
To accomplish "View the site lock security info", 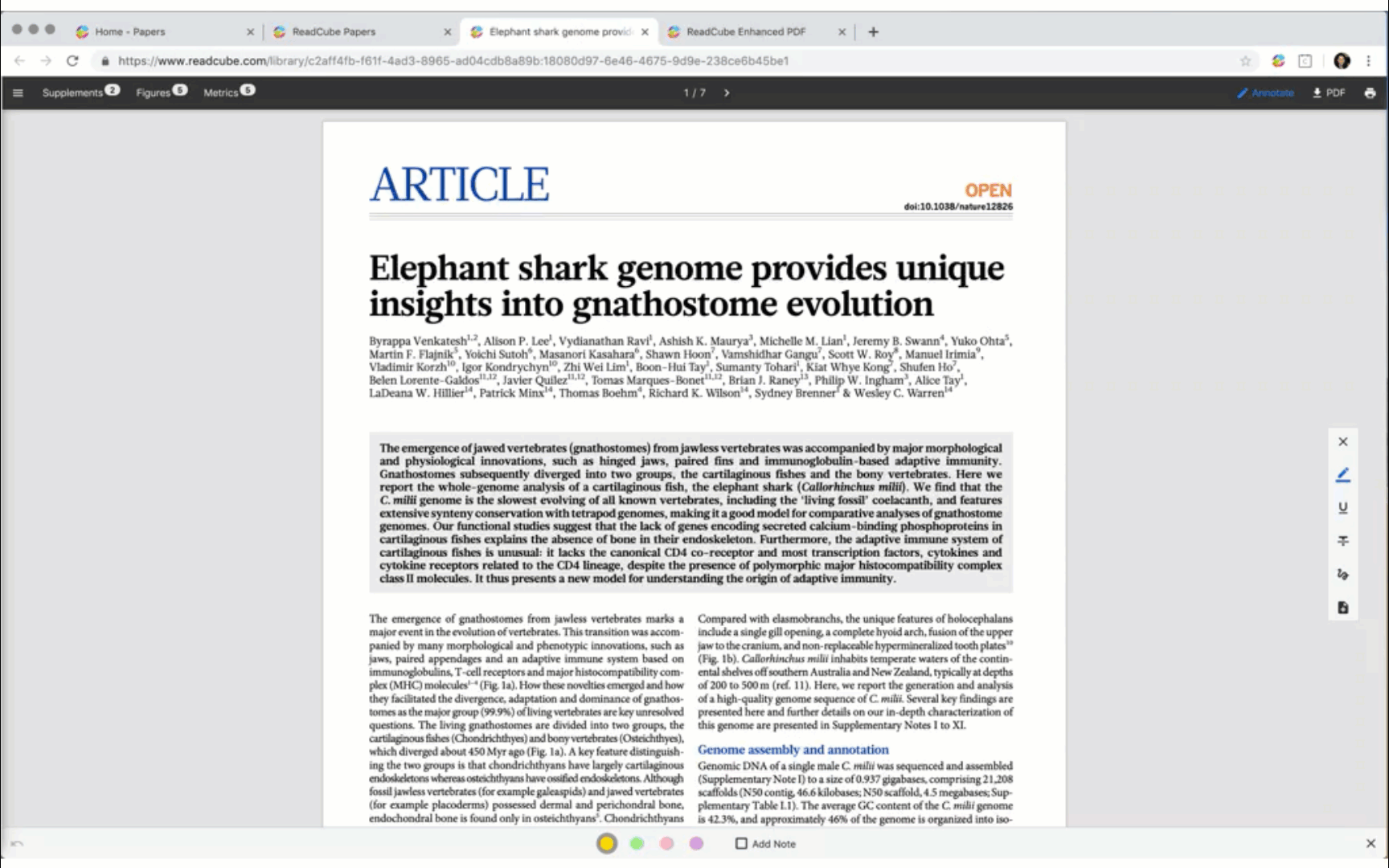I will pyautogui.click(x=104, y=61).
